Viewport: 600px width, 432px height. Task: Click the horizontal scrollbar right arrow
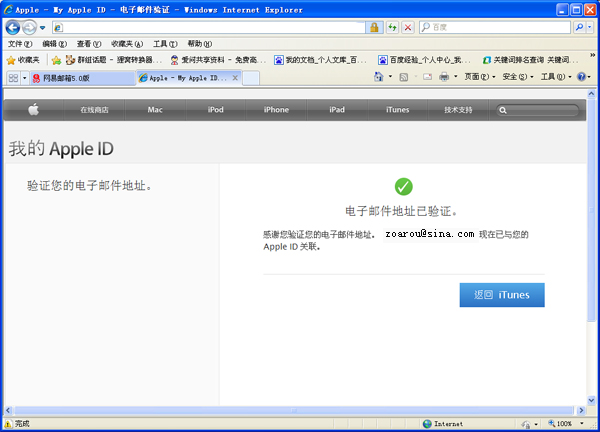coord(581,410)
